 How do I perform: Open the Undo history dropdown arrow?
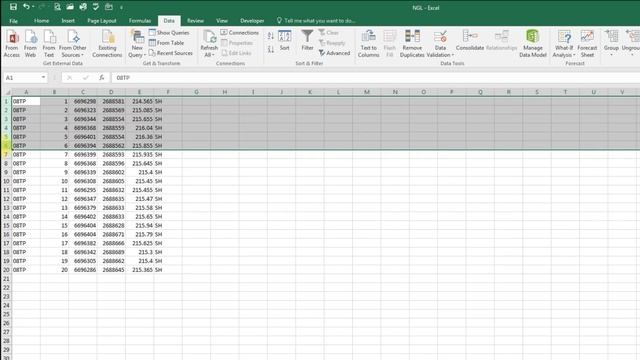(x=33, y=7)
